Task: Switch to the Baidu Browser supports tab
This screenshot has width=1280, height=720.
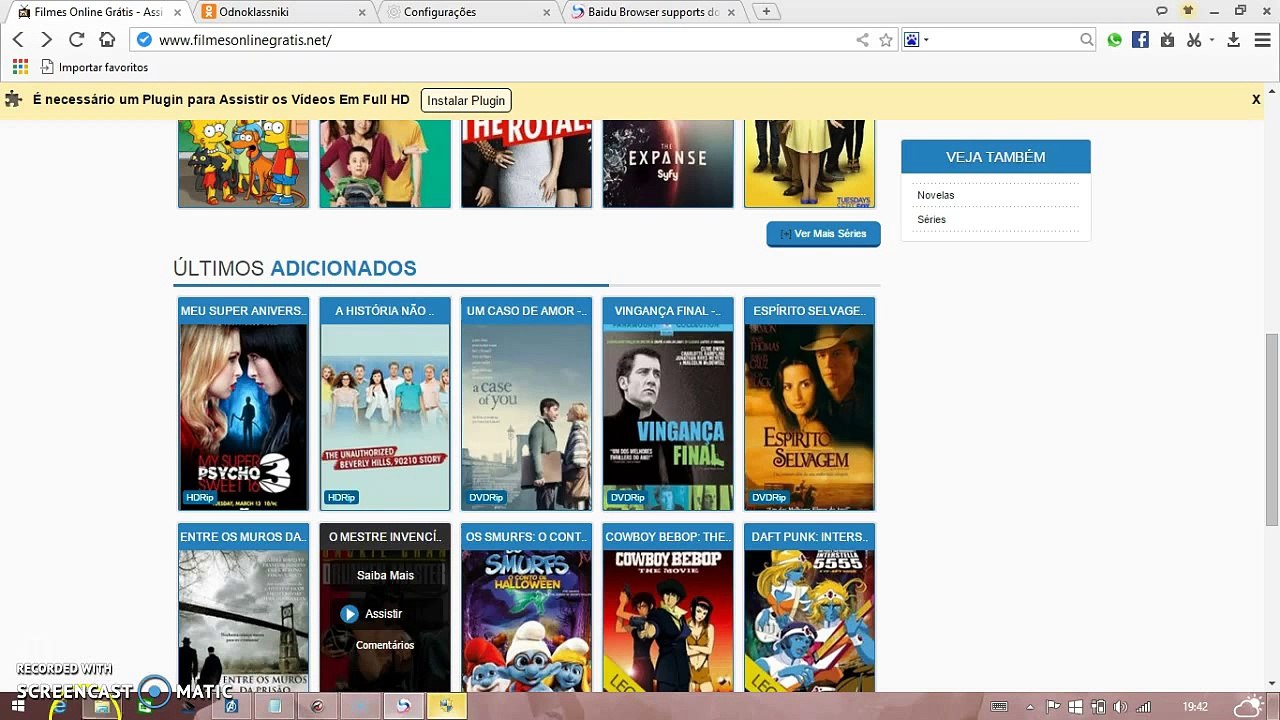Action: [x=655, y=12]
